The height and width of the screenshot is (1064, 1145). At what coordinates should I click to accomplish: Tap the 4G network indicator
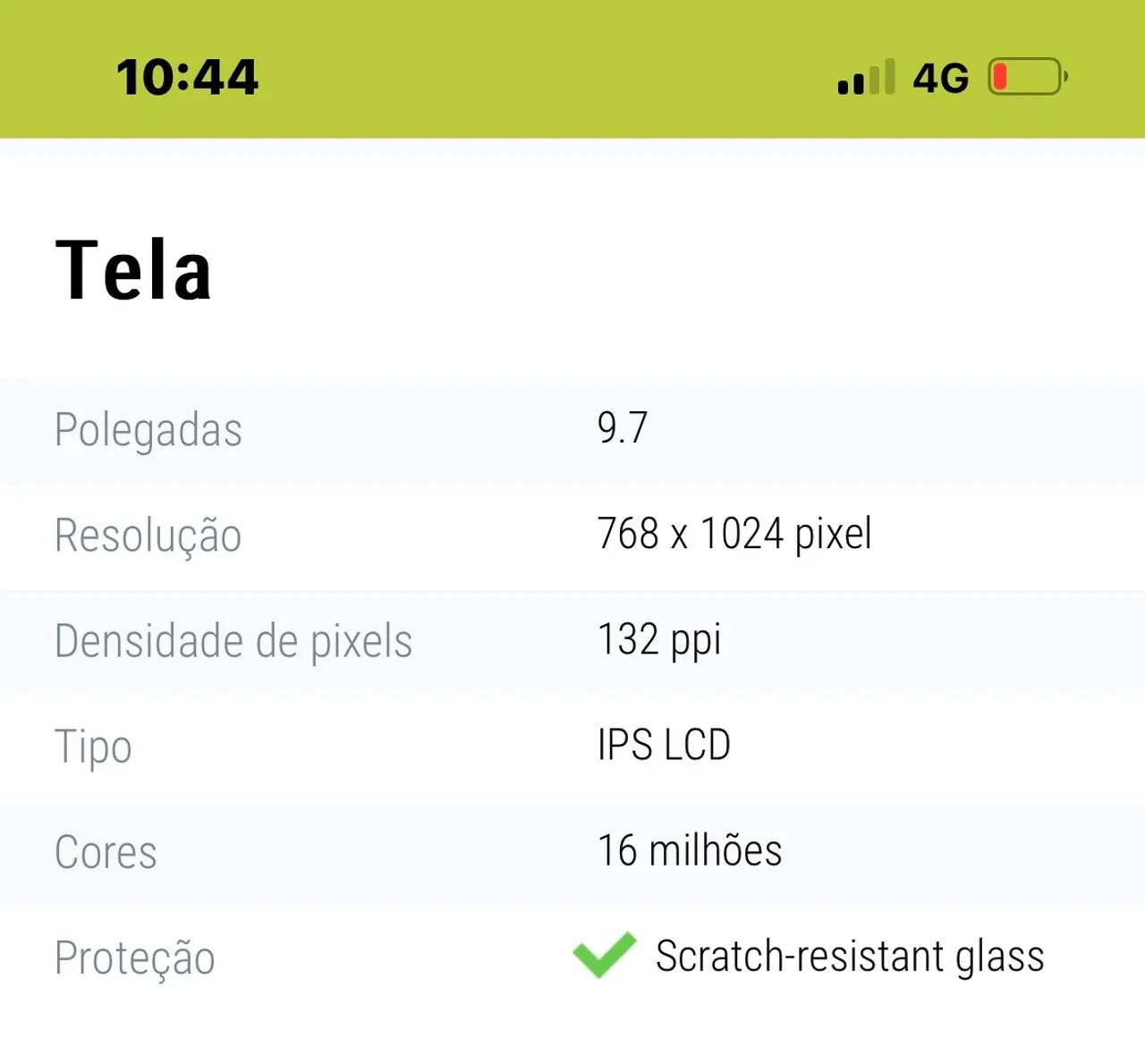pyautogui.click(x=940, y=78)
